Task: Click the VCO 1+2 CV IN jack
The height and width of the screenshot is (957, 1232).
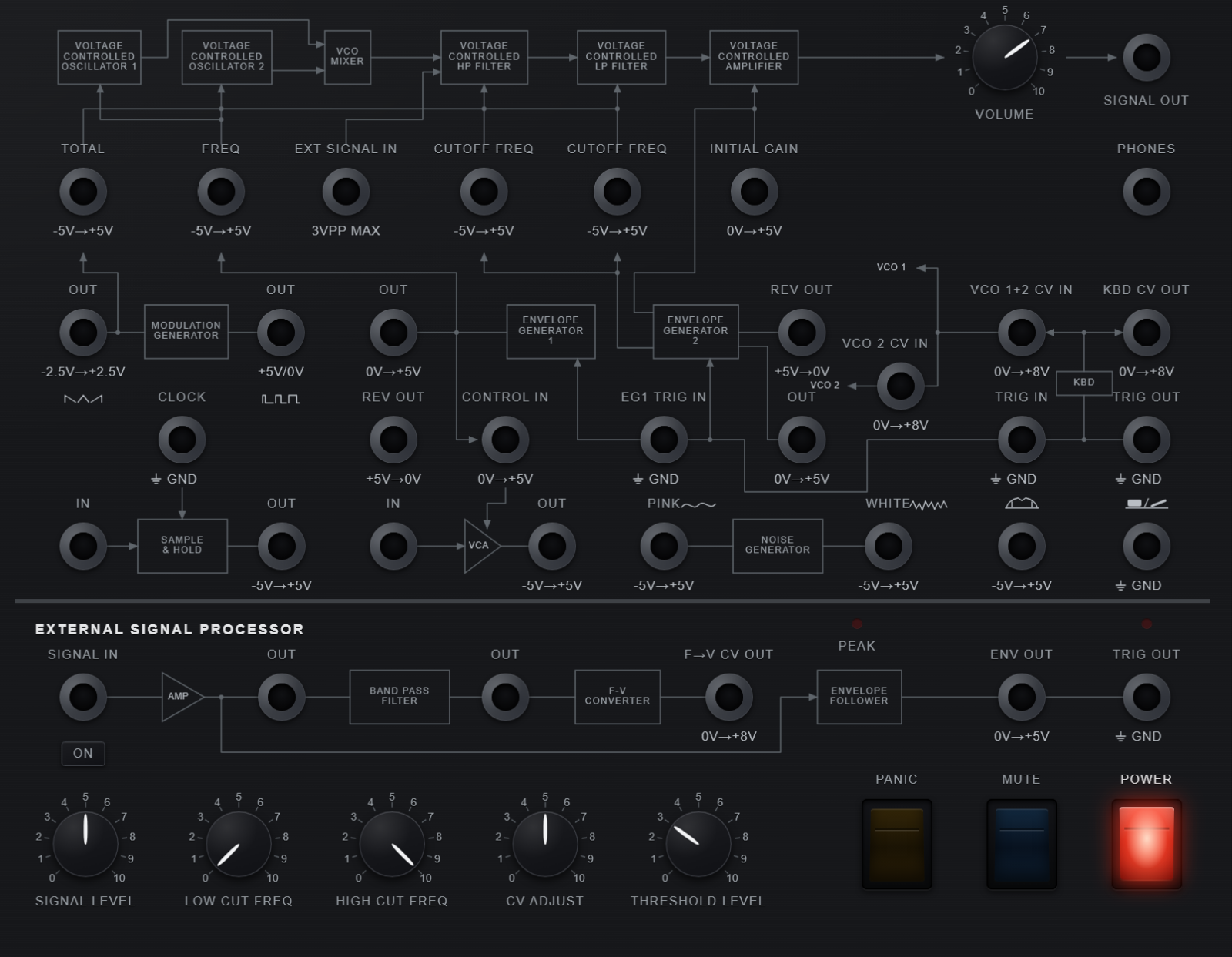Action: (x=1021, y=333)
